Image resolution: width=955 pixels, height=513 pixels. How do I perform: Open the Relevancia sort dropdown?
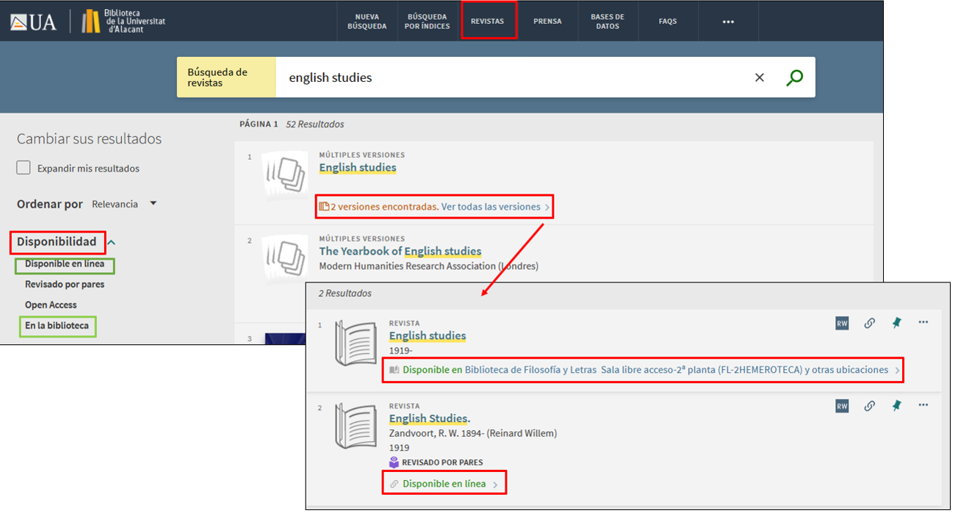(x=124, y=204)
